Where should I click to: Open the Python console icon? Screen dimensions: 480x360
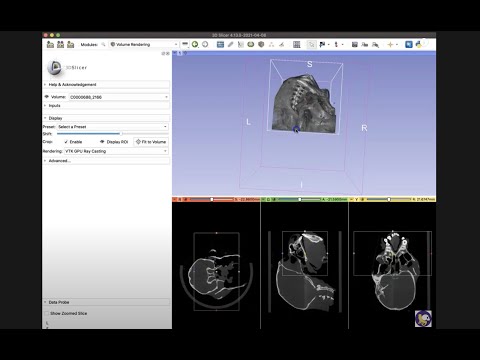click(419, 44)
